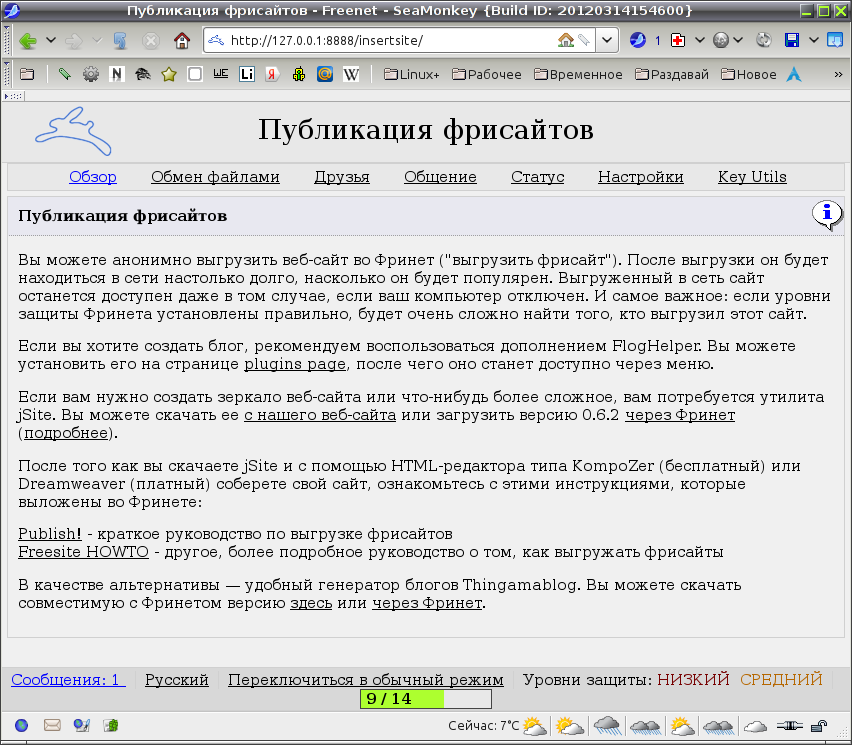Open the Linux+ bookmarks folder
This screenshot has height=745, width=852.
point(412,74)
